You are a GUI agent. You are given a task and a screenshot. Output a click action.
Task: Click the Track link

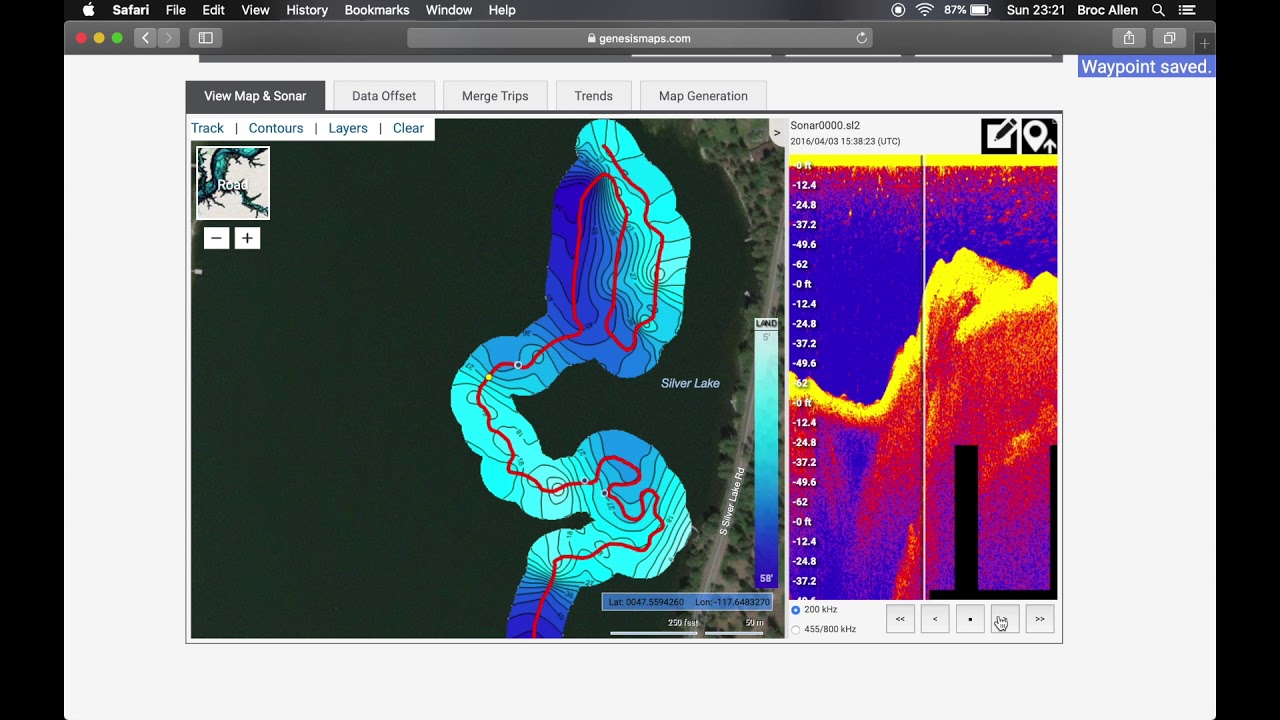[207, 128]
